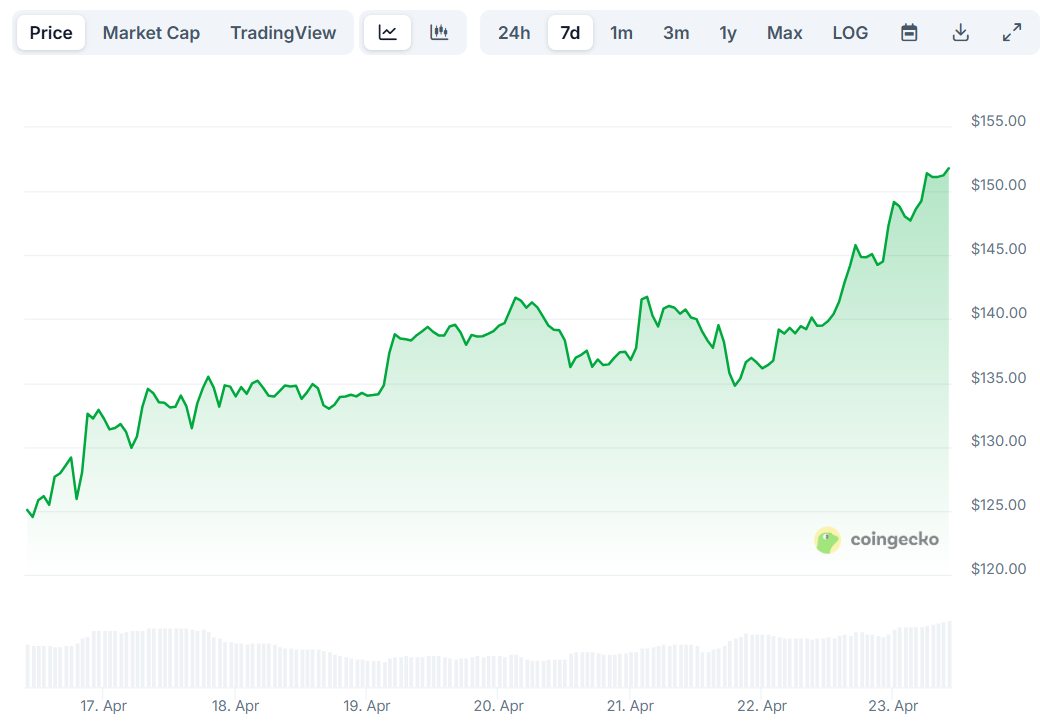Show the Max time range
1040x722 pixels.
point(784,33)
